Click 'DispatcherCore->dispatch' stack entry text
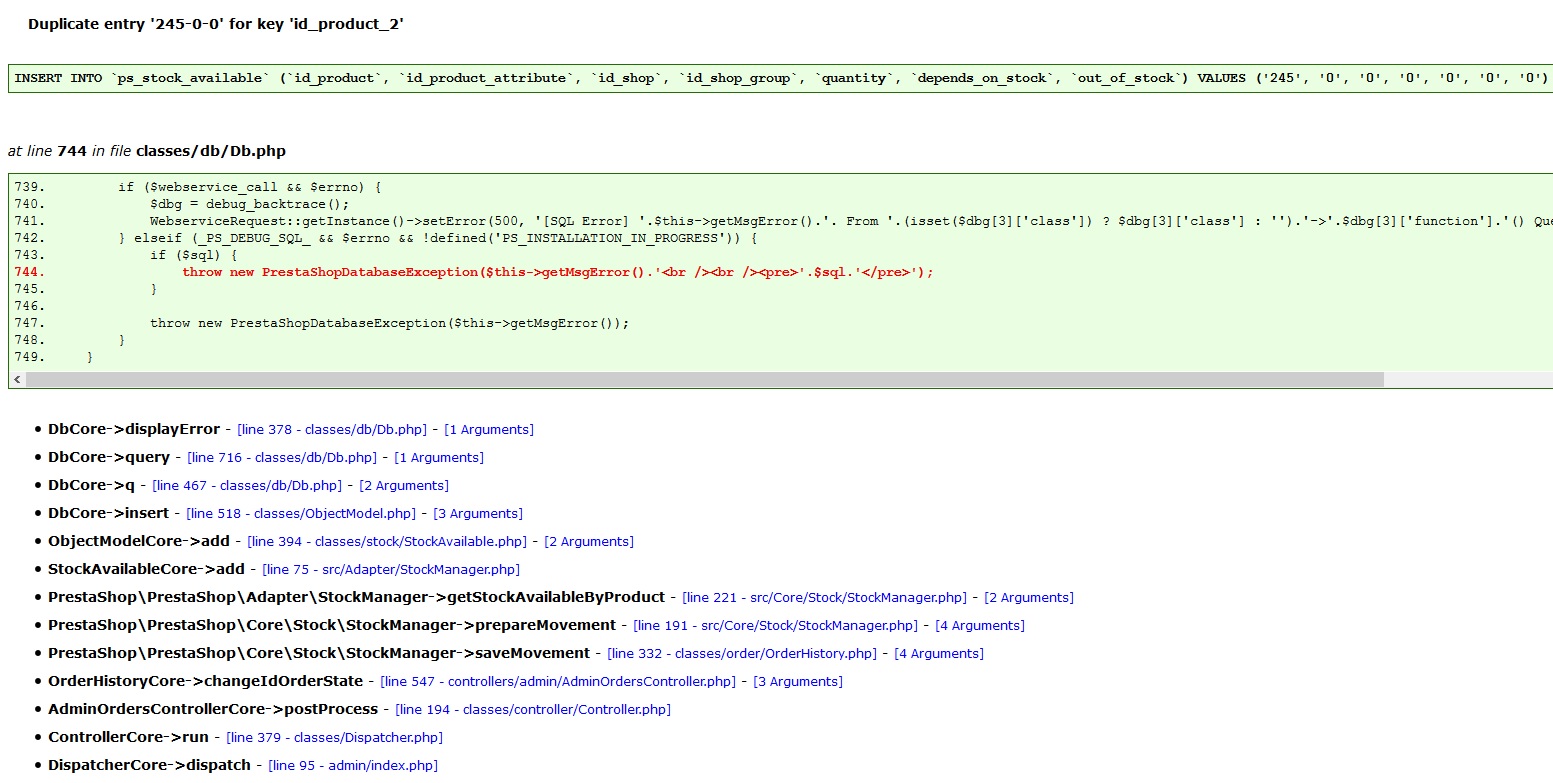This screenshot has width=1553, height=783. [x=149, y=765]
